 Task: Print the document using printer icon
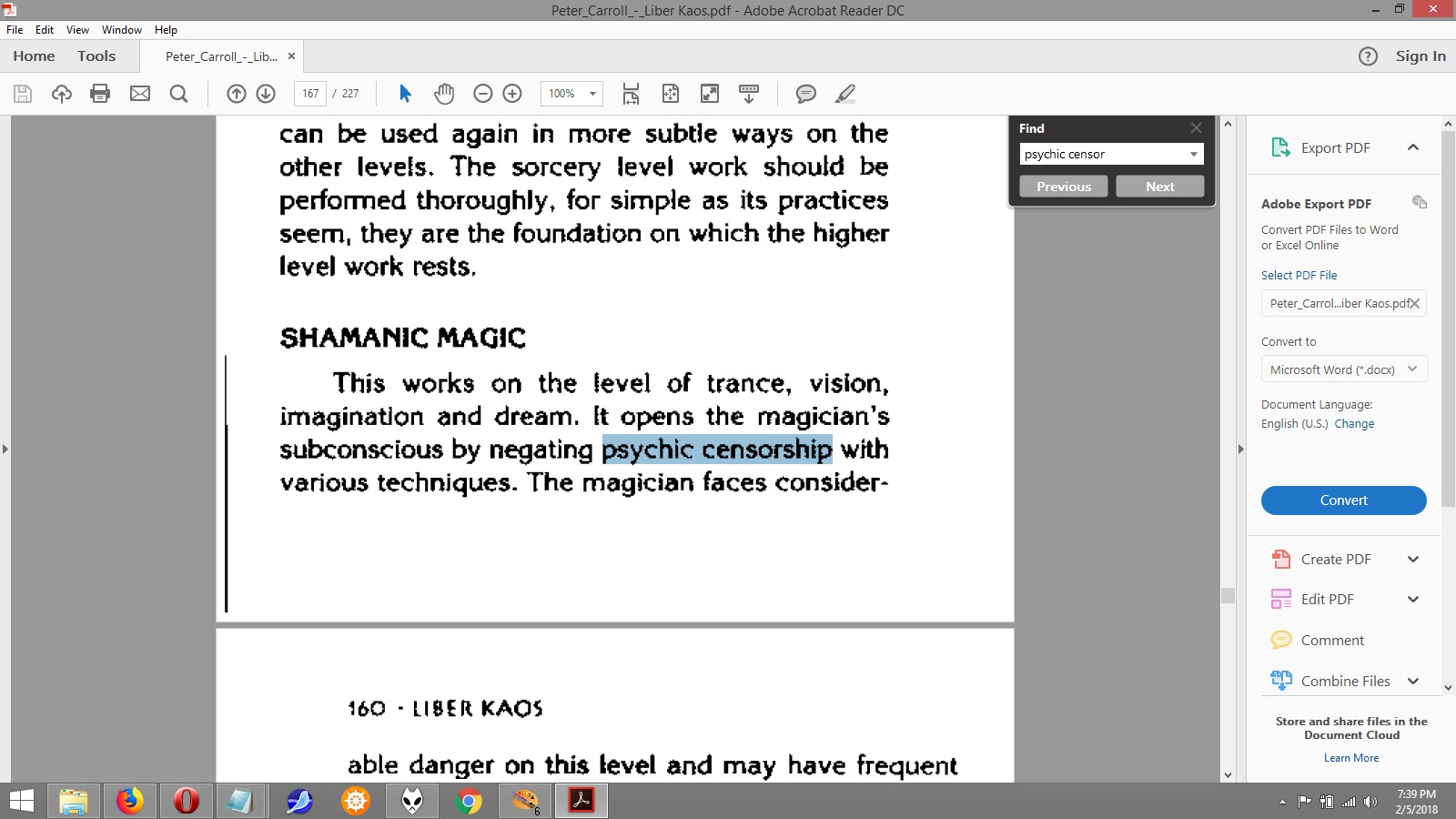pos(100,94)
